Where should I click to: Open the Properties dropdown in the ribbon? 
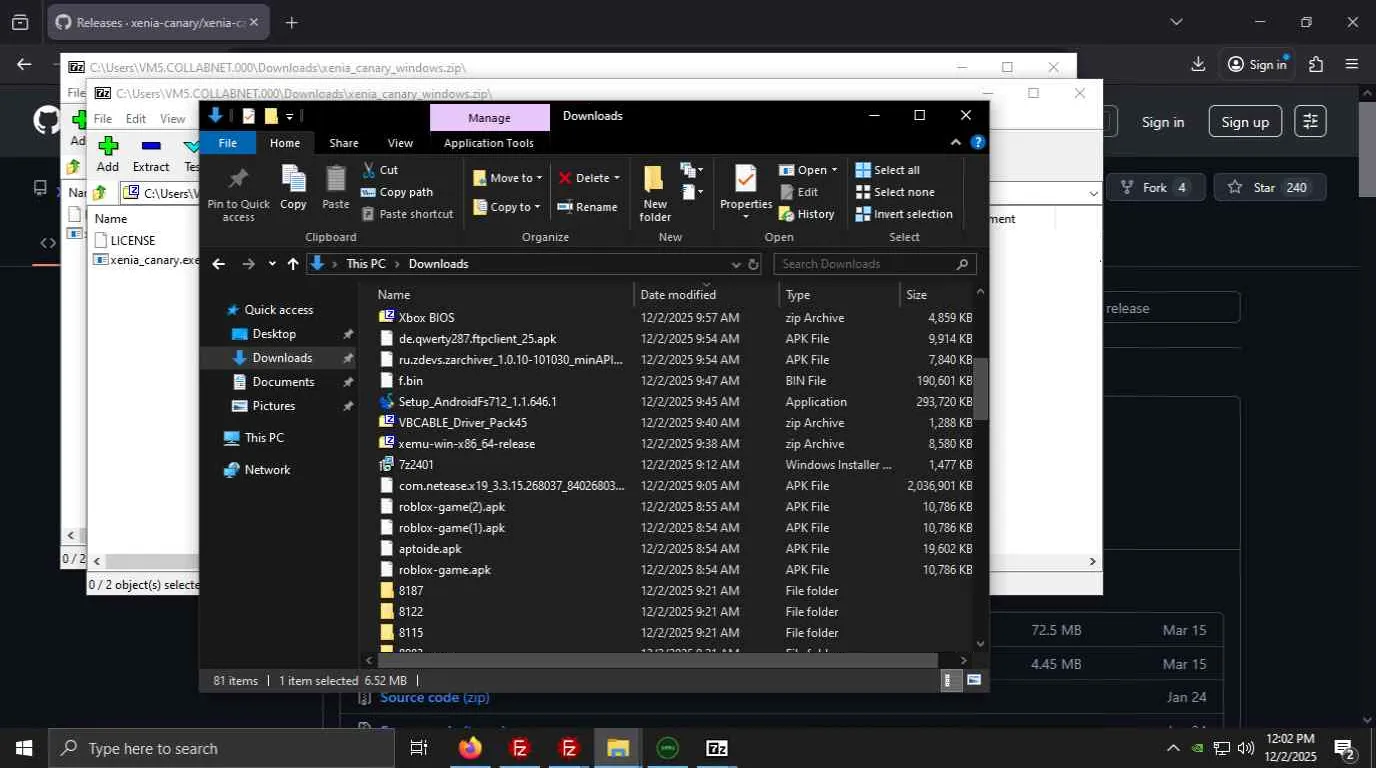click(x=746, y=217)
